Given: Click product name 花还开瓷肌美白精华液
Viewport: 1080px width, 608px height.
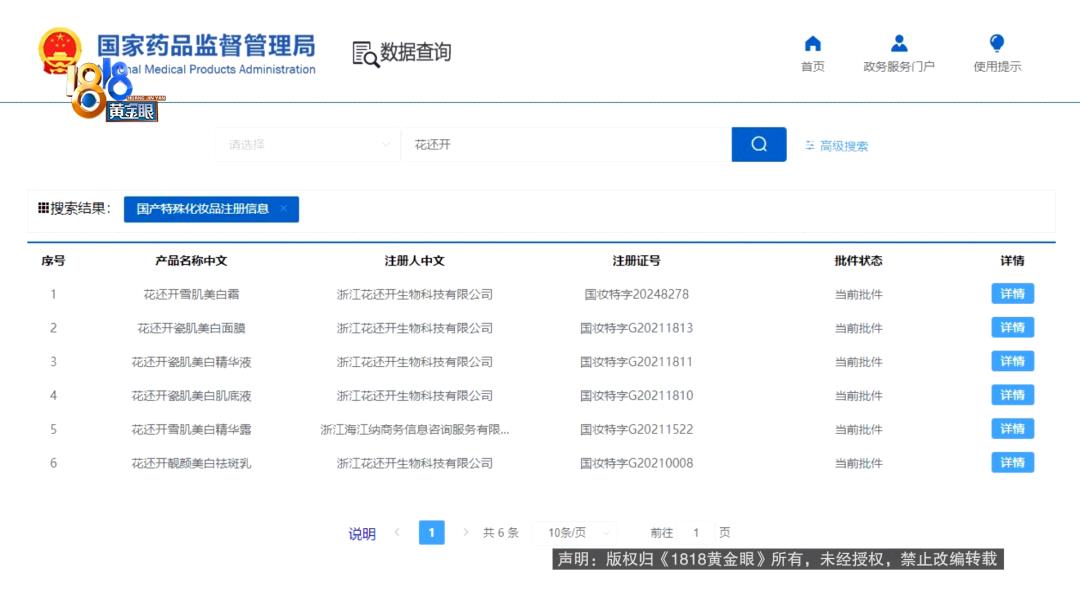Looking at the screenshot, I should pos(191,362).
